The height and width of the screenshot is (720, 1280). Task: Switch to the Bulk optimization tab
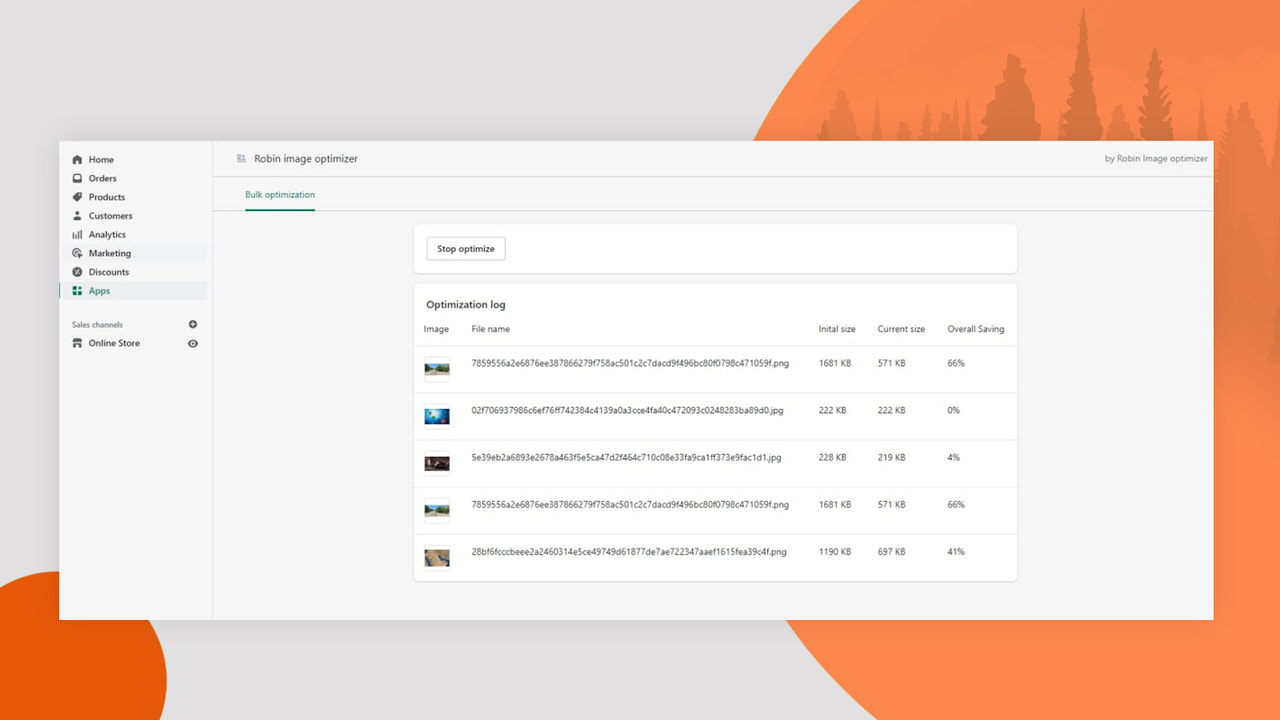(x=279, y=194)
